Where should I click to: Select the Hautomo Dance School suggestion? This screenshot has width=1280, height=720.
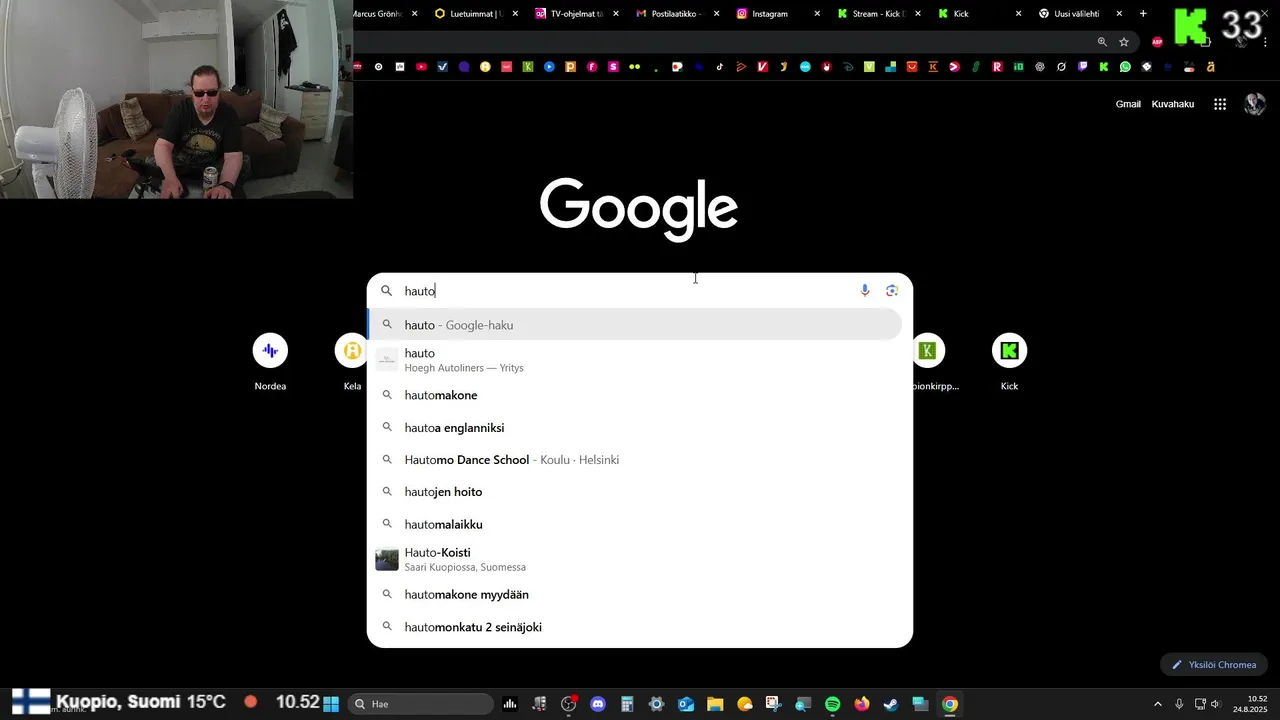click(x=635, y=460)
